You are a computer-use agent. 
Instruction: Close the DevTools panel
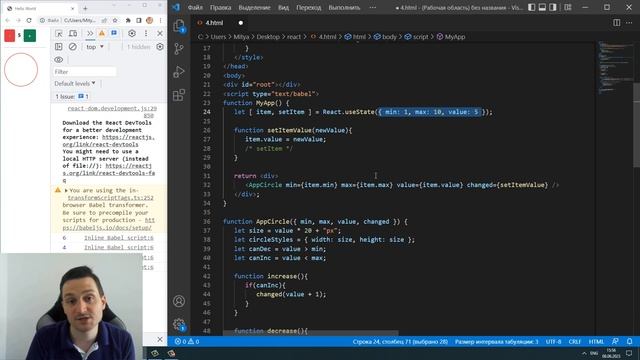click(160, 33)
